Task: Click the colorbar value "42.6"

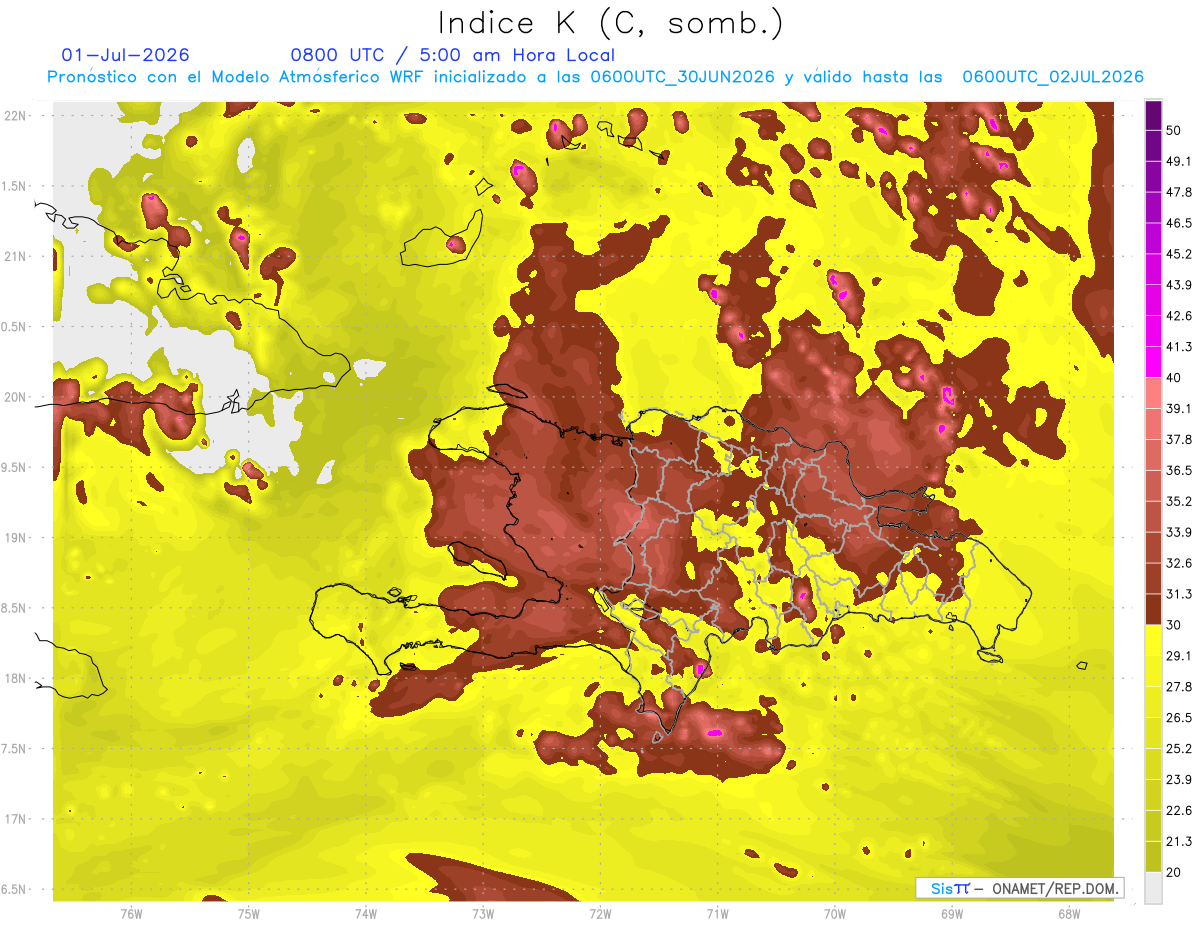Action: [1179, 316]
